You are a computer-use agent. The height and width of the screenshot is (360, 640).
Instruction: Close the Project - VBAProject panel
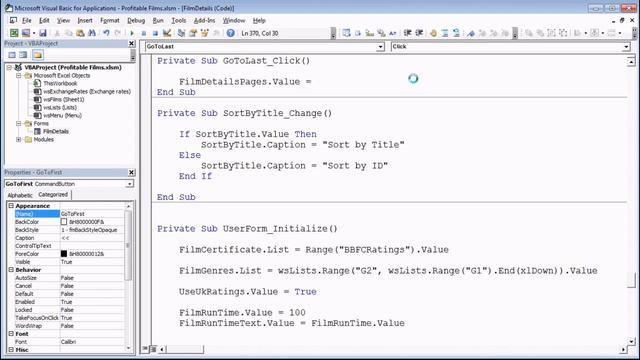[x=131, y=43]
